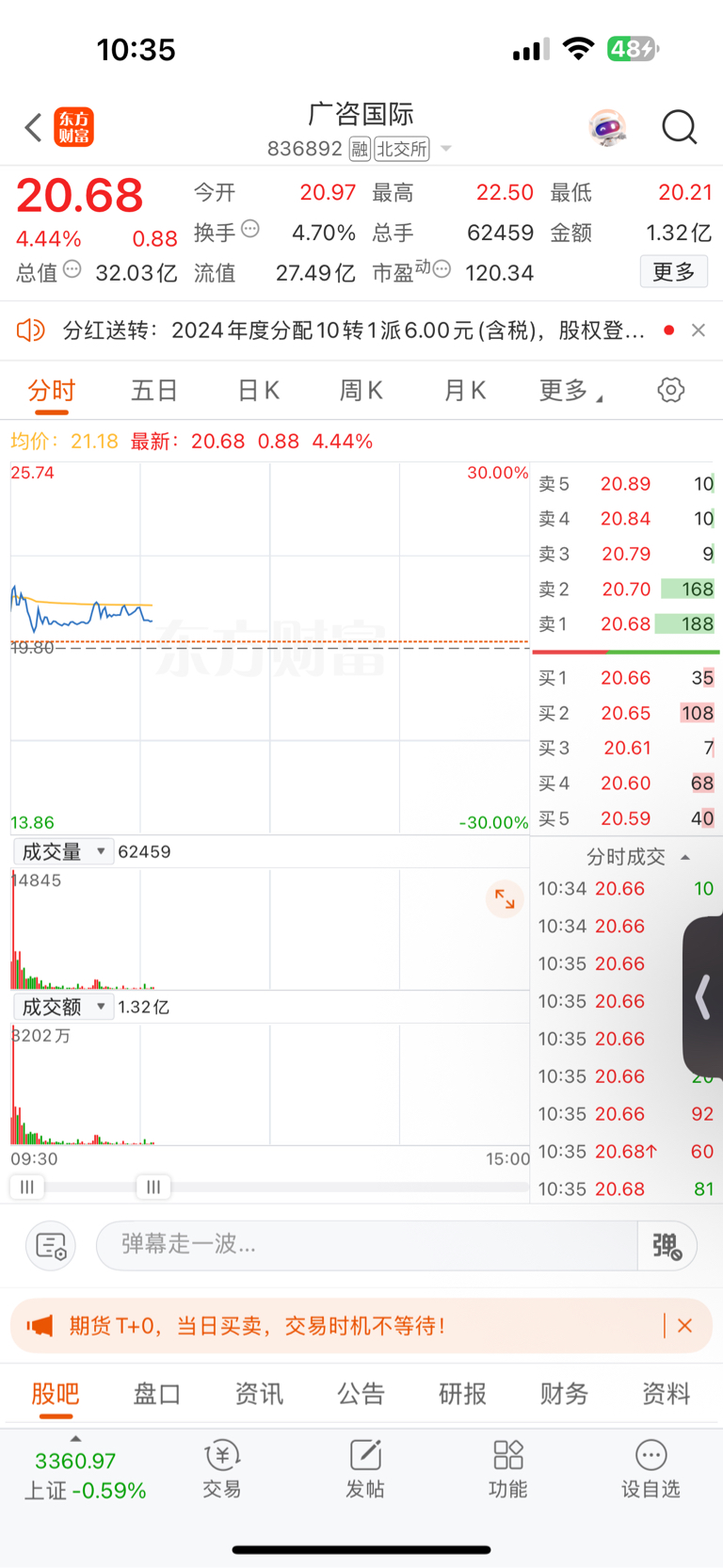Screen dimensions: 723x1568
Task: Open chart settings gear icon
Action: tap(670, 390)
